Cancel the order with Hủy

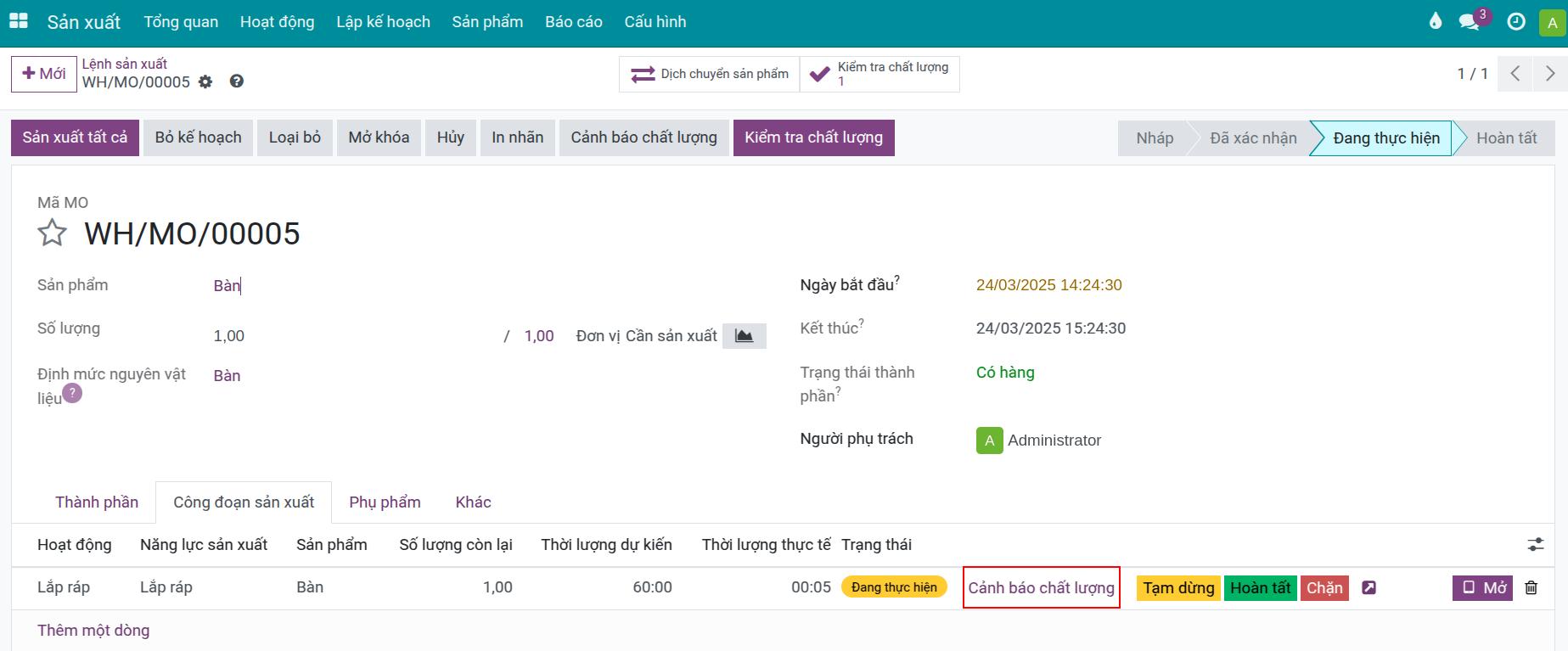pyautogui.click(x=451, y=137)
